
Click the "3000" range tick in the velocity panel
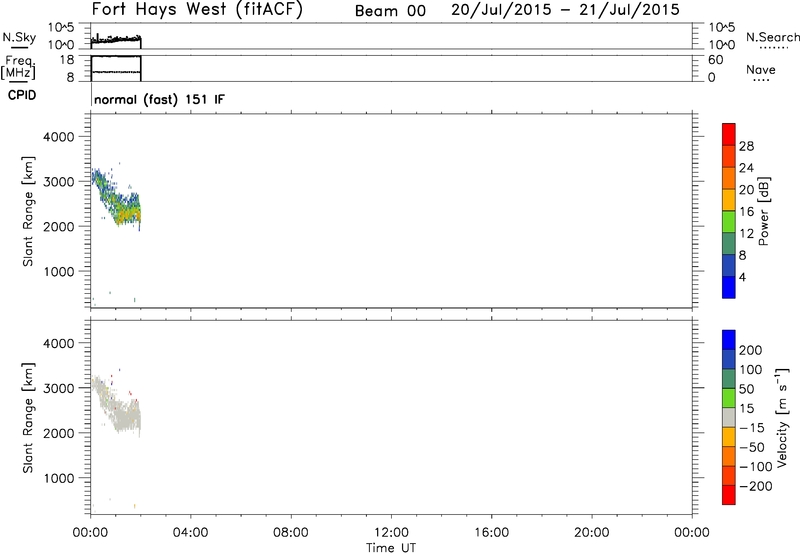click(x=59, y=388)
